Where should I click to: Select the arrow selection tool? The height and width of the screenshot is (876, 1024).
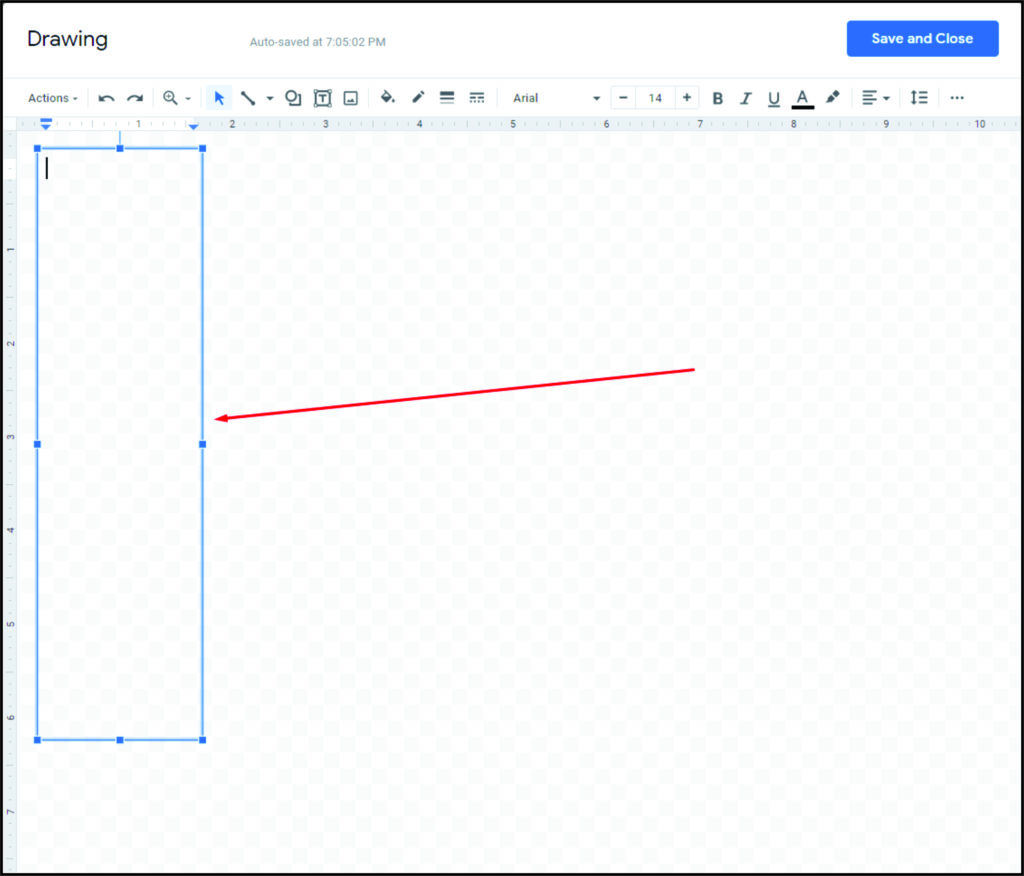click(x=218, y=97)
